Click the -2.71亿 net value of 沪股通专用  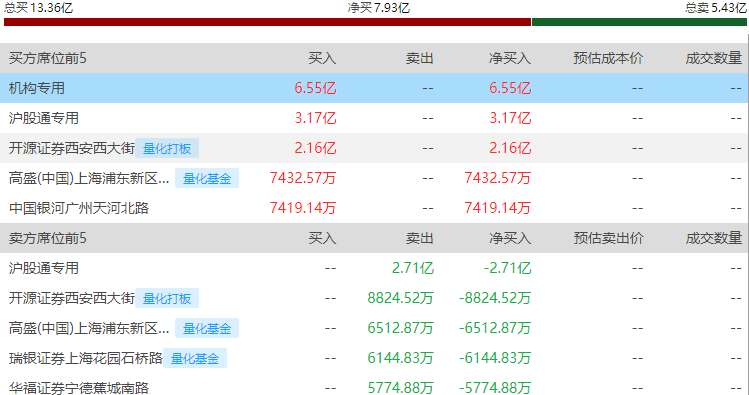pos(507,268)
